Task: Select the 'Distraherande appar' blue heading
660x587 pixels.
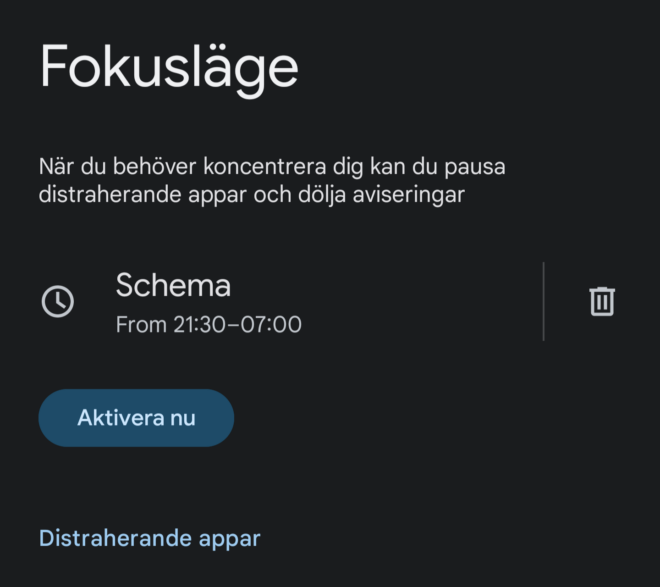Action: click(150, 539)
